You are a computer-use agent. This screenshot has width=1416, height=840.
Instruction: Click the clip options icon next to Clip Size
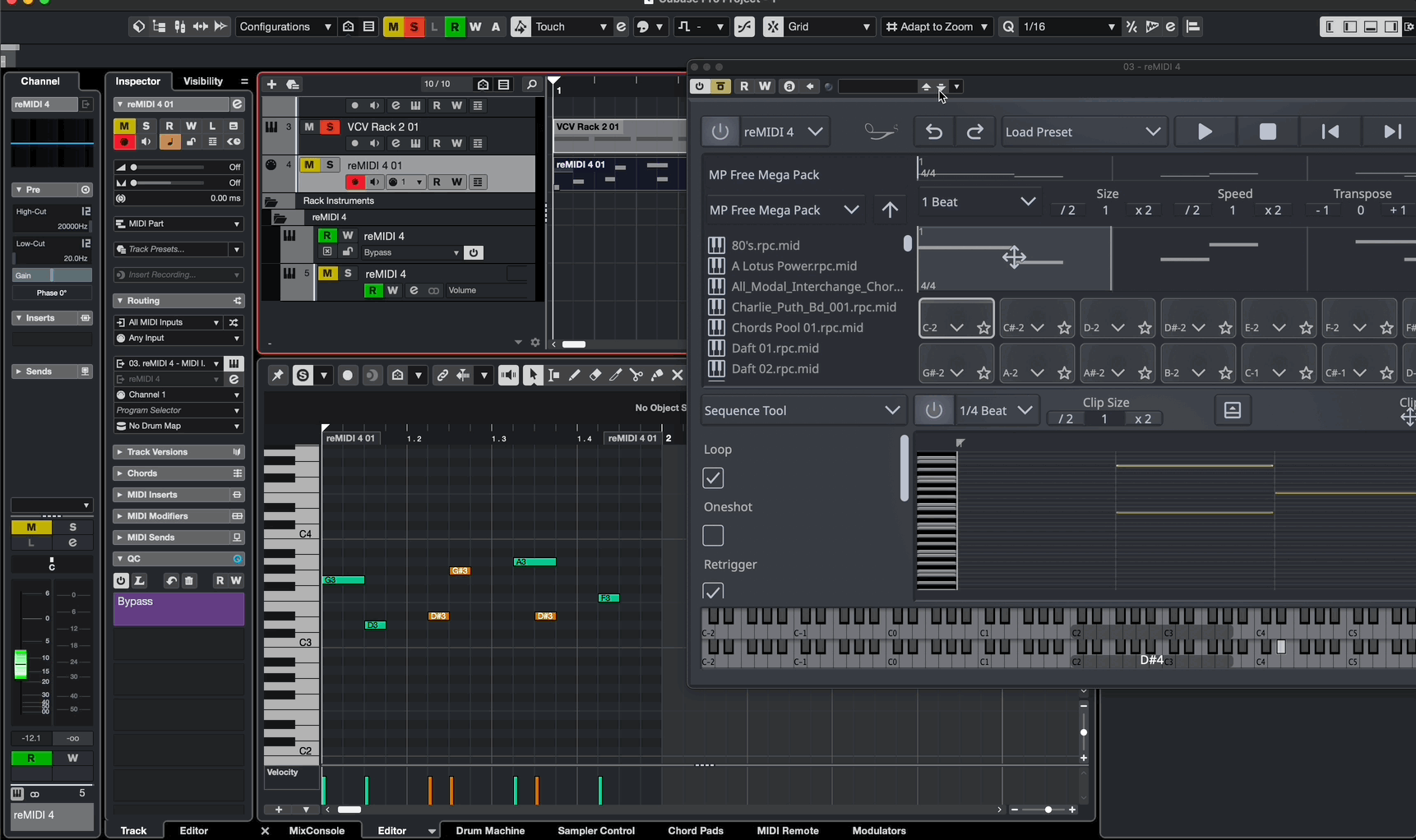pyautogui.click(x=1232, y=410)
